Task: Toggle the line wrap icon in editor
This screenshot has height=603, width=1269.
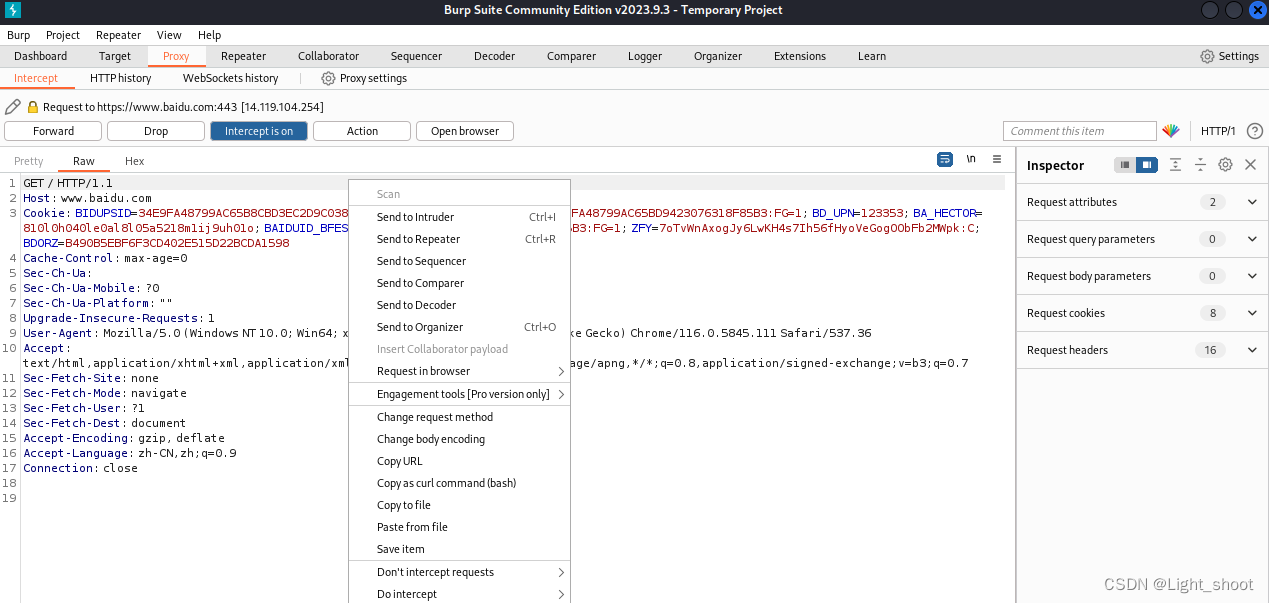Action: click(944, 160)
